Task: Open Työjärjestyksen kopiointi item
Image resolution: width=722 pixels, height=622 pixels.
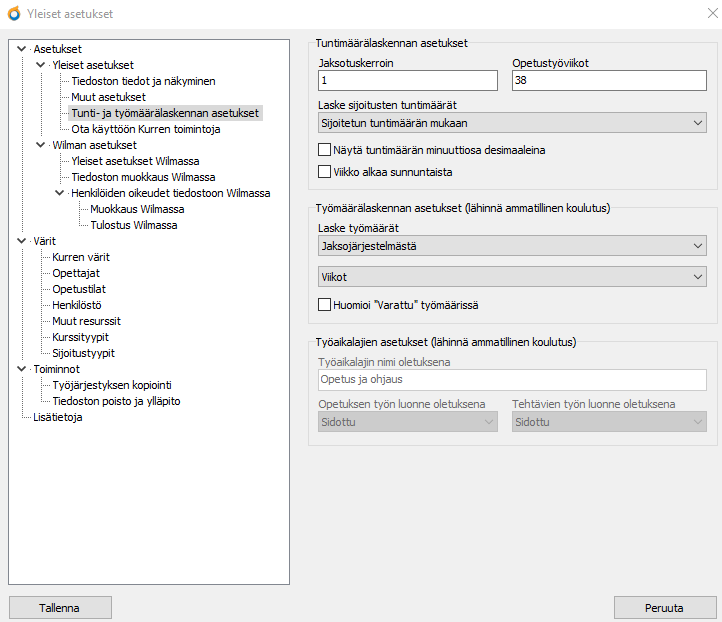Action: click(x=110, y=385)
